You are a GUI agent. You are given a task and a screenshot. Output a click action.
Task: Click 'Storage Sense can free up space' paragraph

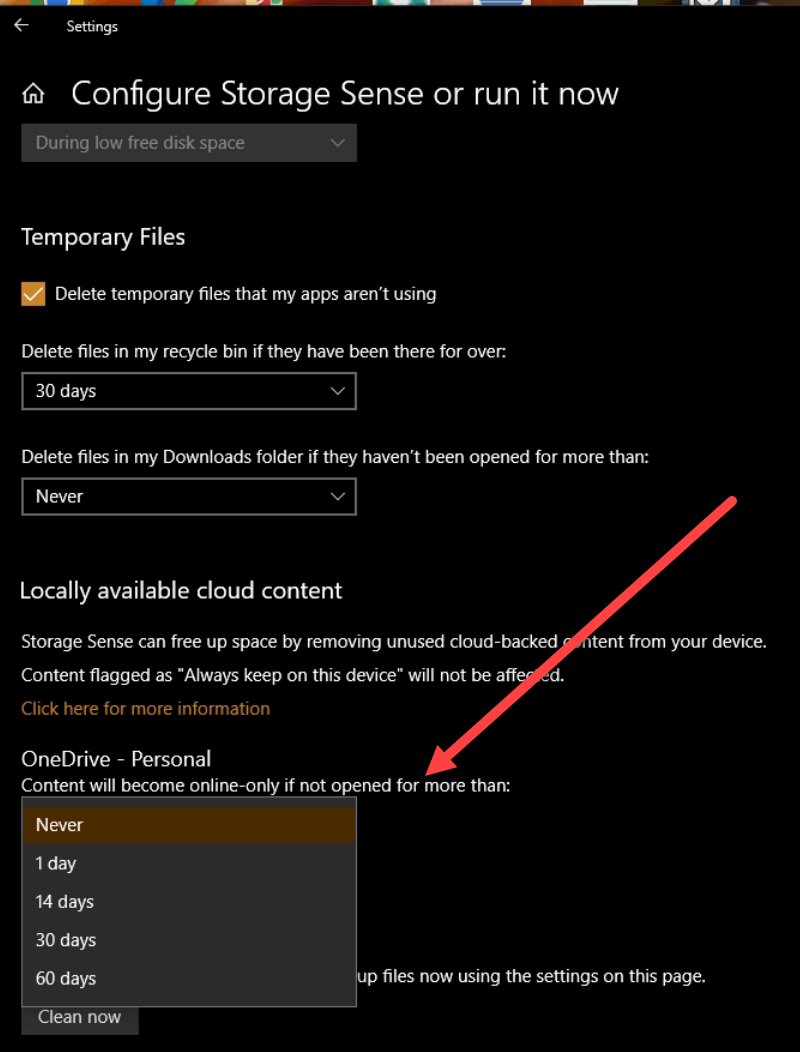coord(394,642)
